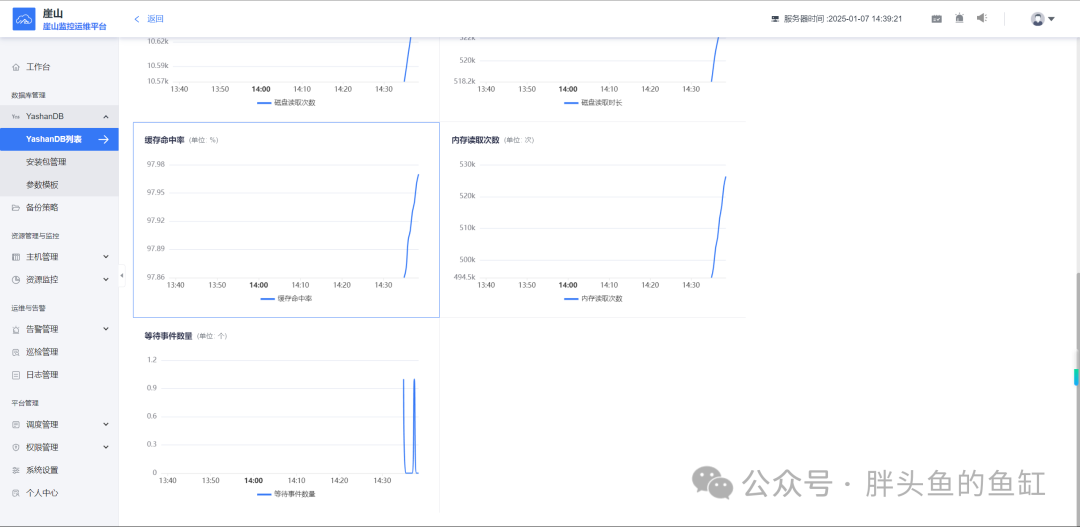Screen dimensions: 1080x527
Task: Click the home icon beside 工作台
Action: coord(16,68)
